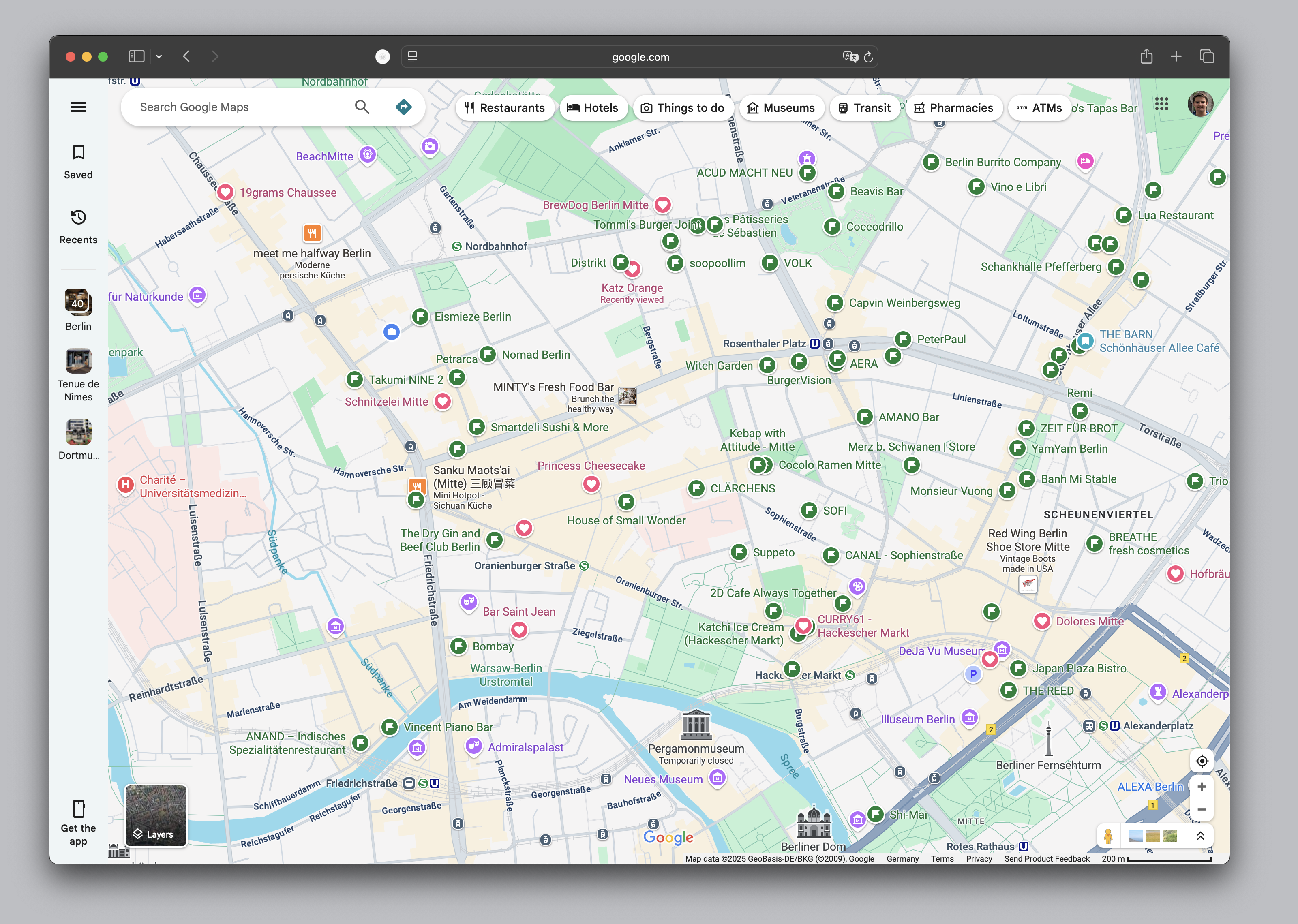Open the Layers map type selector
1298x924 pixels.
pyautogui.click(x=156, y=815)
